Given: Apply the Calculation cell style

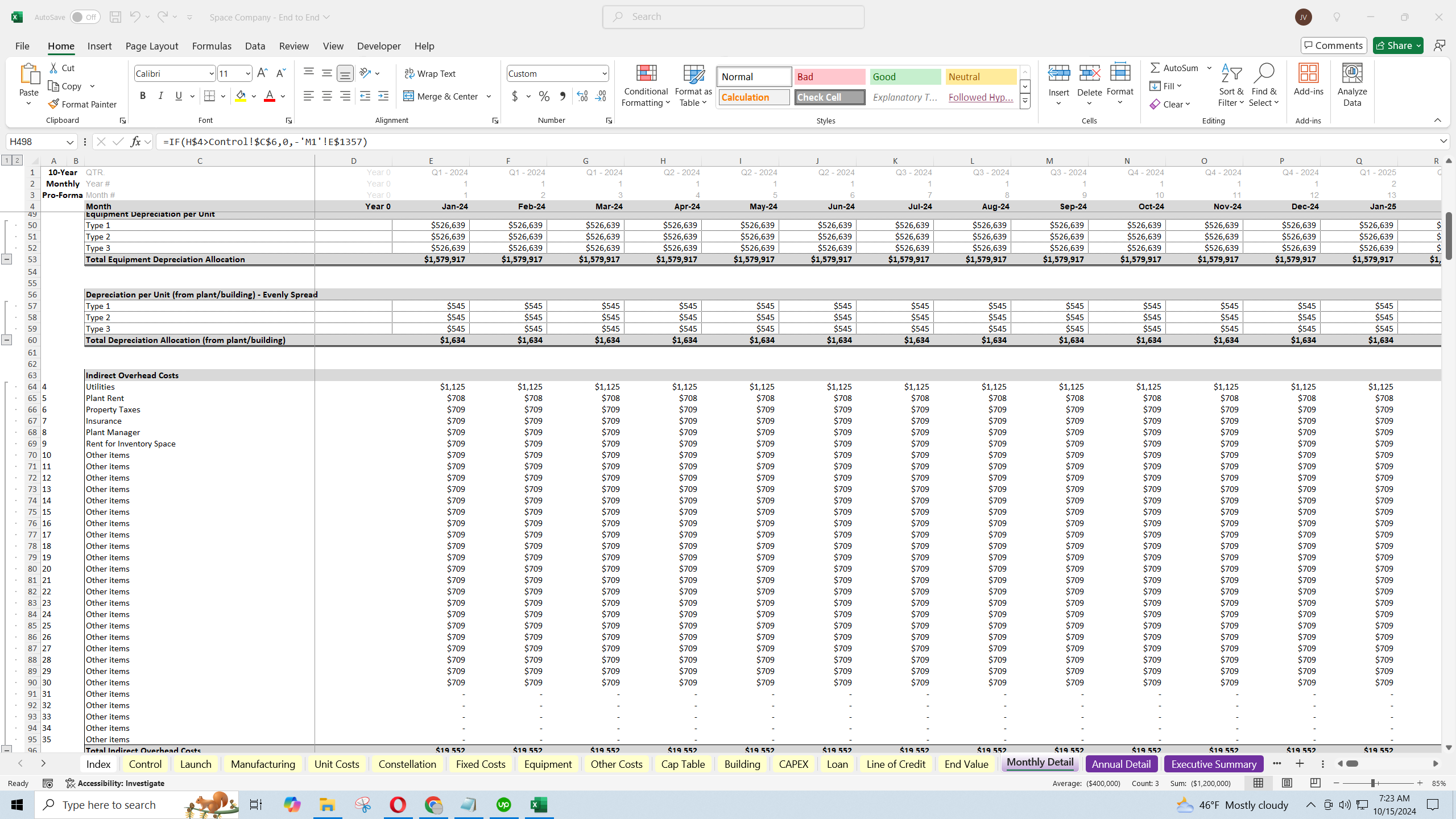Looking at the screenshot, I should coord(754,97).
